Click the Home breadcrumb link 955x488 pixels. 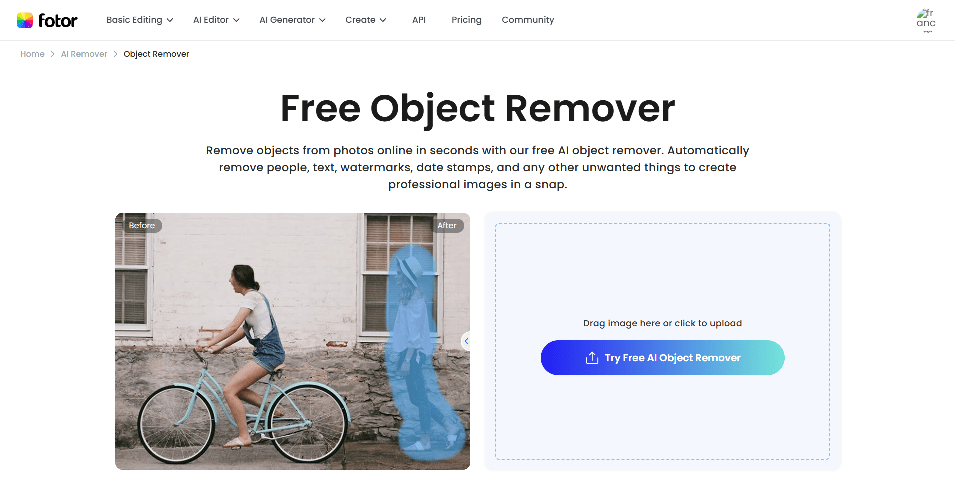(x=32, y=54)
